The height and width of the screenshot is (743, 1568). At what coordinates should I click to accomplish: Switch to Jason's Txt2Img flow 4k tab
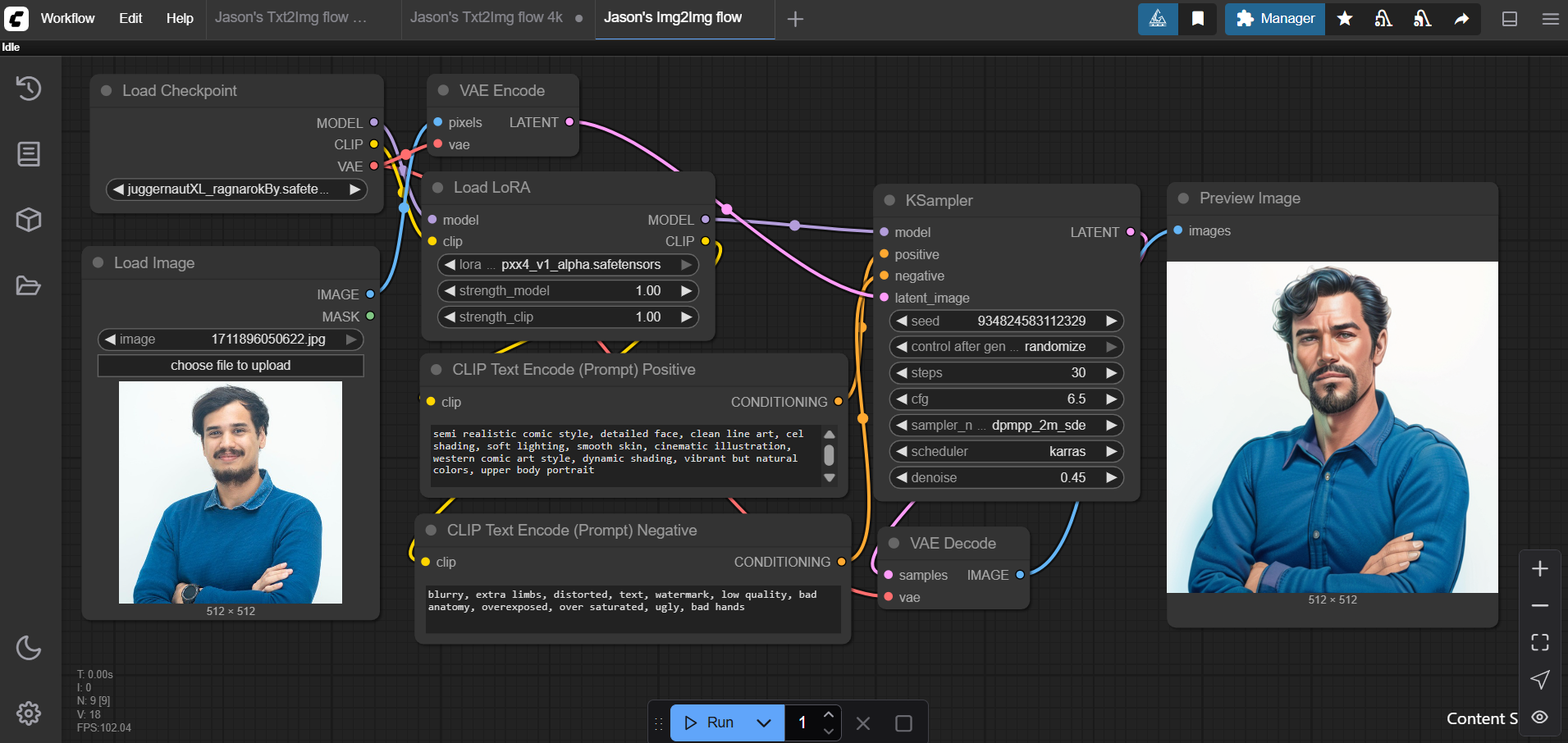[x=487, y=16]
